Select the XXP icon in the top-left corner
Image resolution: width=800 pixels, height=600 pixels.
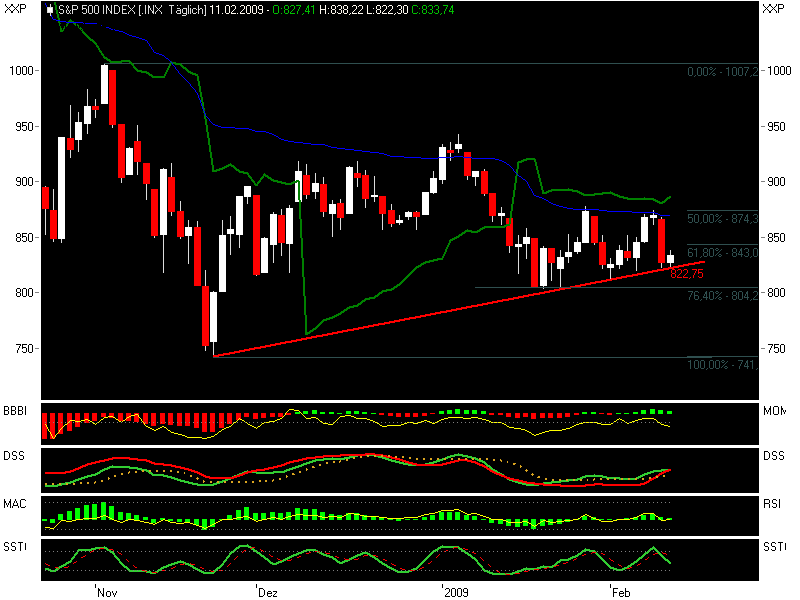click(x=15, y=10)
